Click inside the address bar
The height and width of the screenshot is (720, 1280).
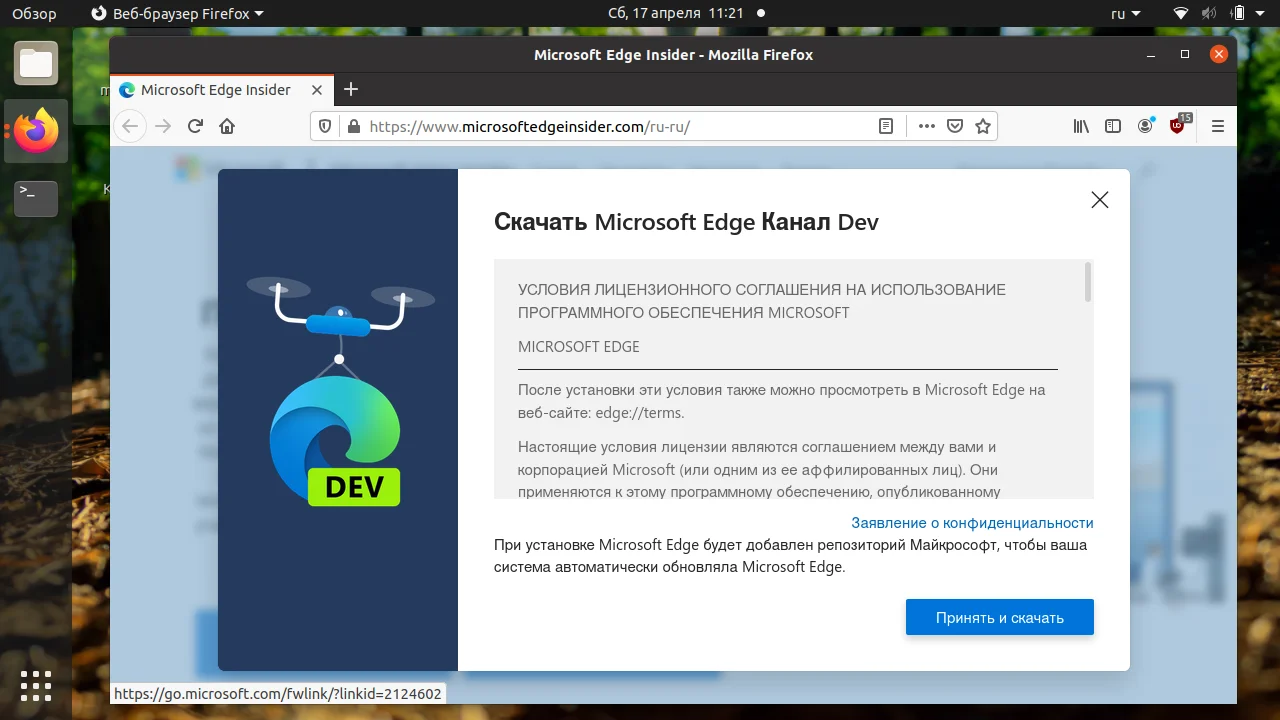pos(600,126)
